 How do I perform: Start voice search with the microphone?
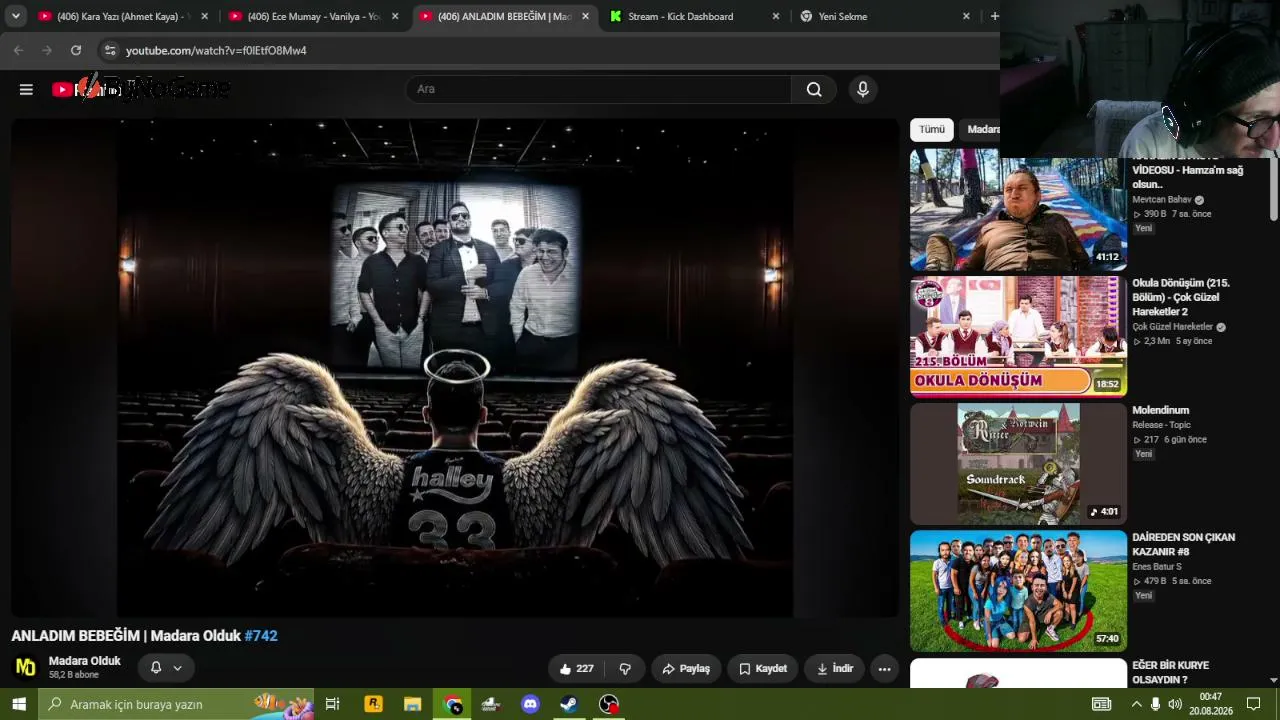(x=863, y=89)
